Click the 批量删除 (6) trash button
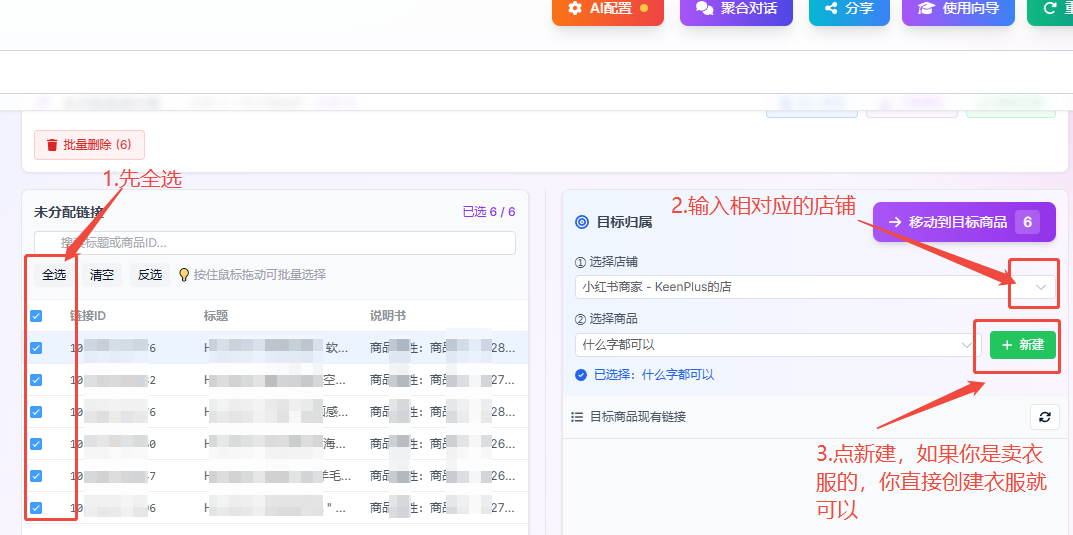1073x535 pixels. 89,145
